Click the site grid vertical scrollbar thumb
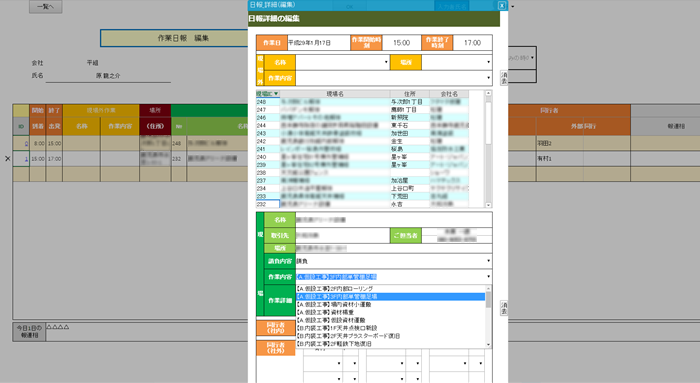 [488, 123]
